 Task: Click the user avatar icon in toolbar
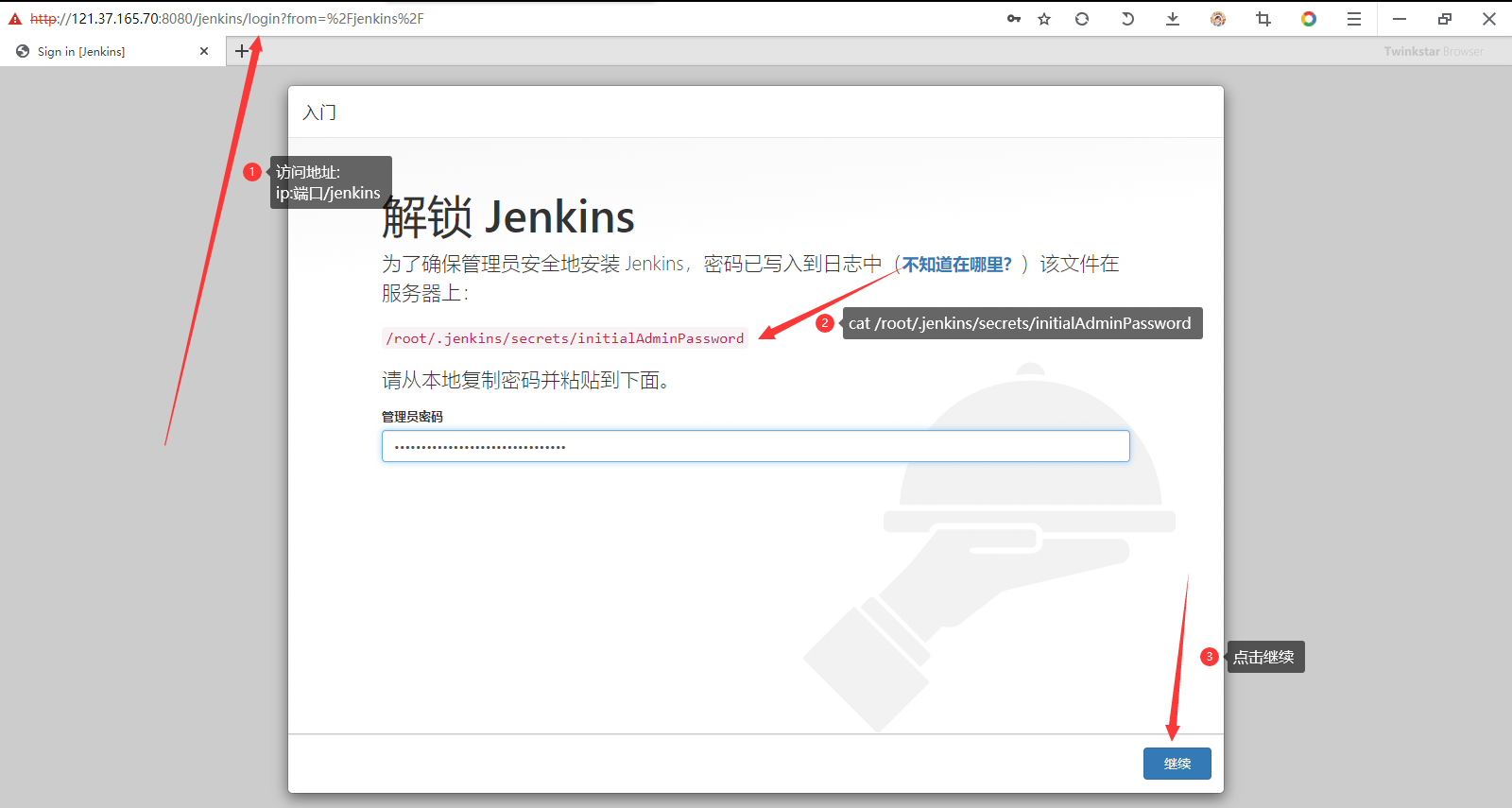(1218, 19)
